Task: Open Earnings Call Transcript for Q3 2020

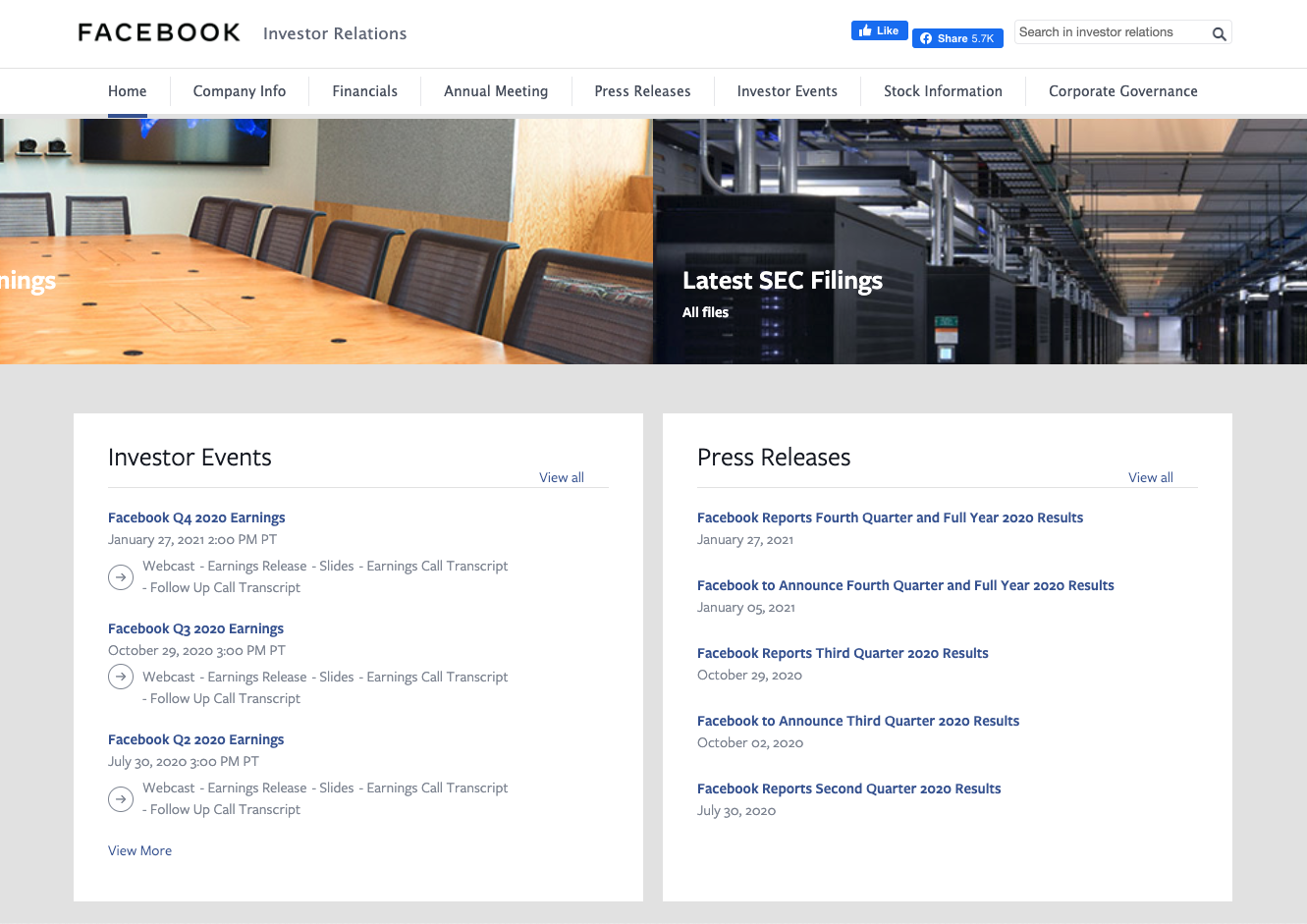Action: click(x=437, y=677)
